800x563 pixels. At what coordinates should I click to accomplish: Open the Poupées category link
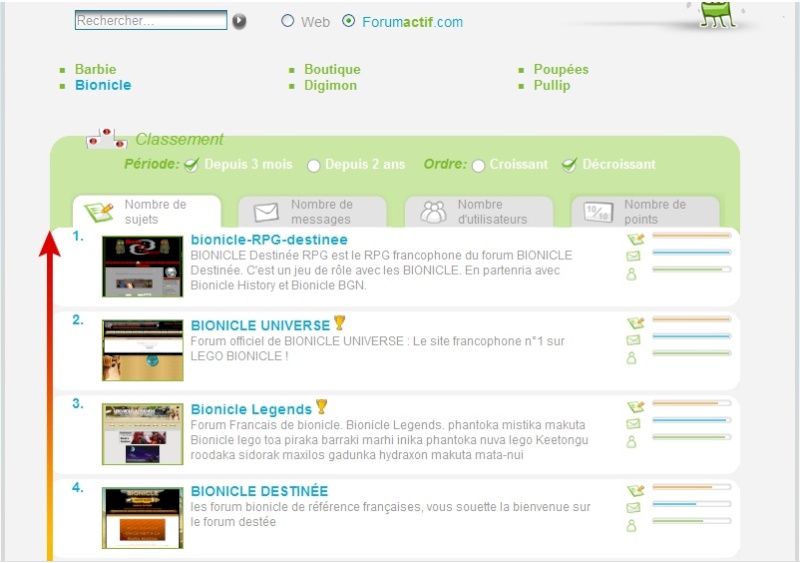(561, 69)
